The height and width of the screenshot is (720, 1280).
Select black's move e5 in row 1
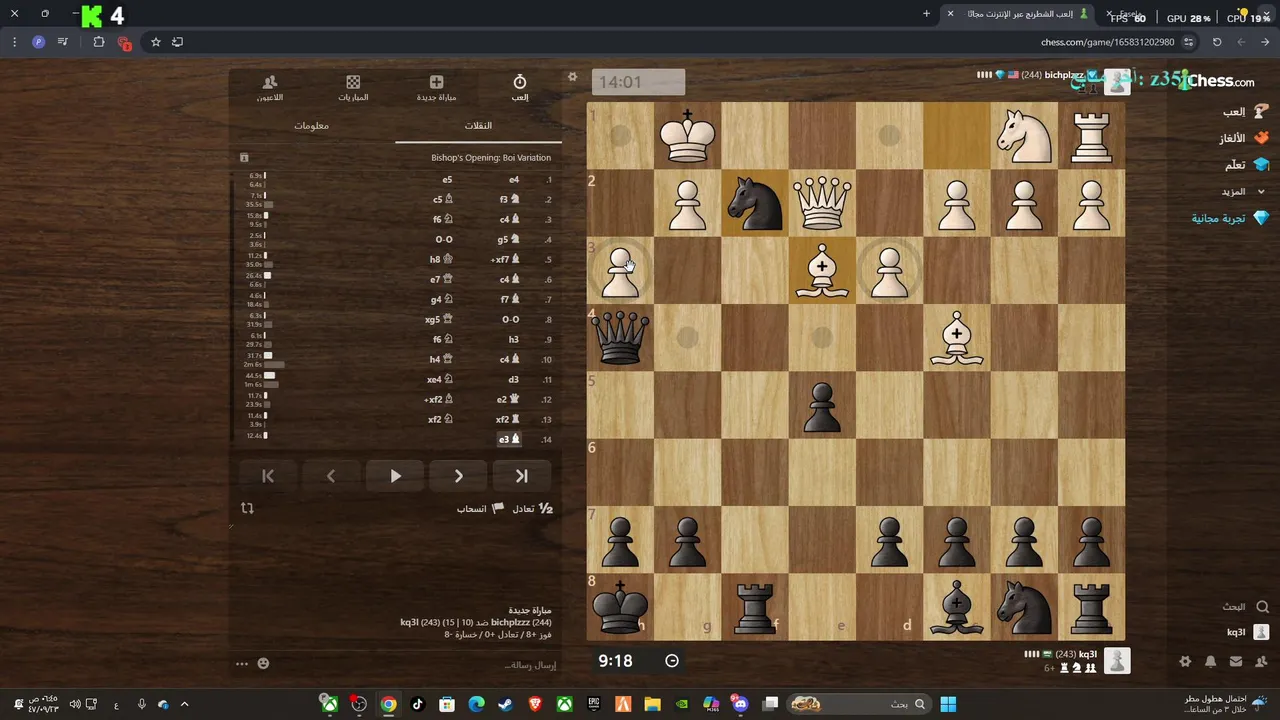(x=447, y=180)
